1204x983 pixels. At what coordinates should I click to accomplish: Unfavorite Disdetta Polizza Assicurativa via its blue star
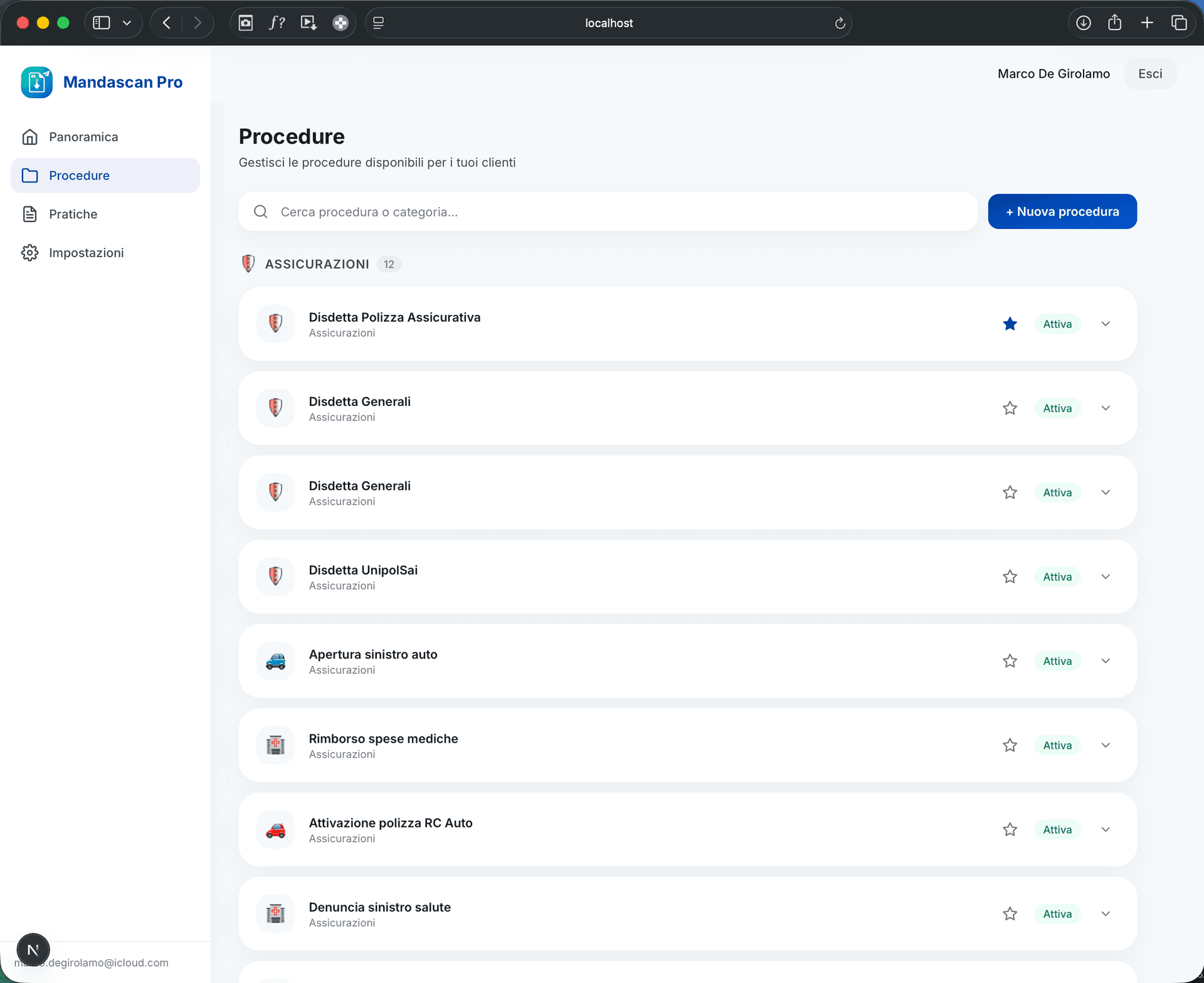(1010, 324)
